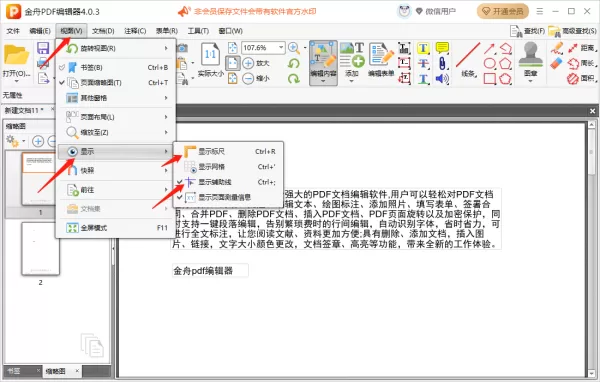Click the 查找(F) find button
The width and height of the screenshot is (600, 382).
[x=527, y=31]
